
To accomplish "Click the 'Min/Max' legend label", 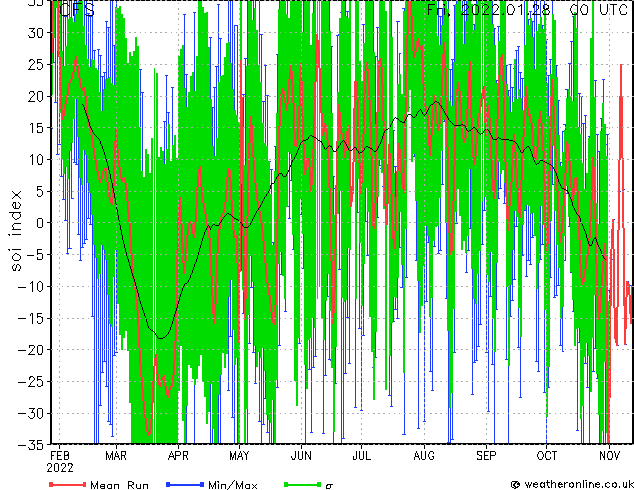I will pyautogui.click(x=232, y=485).
